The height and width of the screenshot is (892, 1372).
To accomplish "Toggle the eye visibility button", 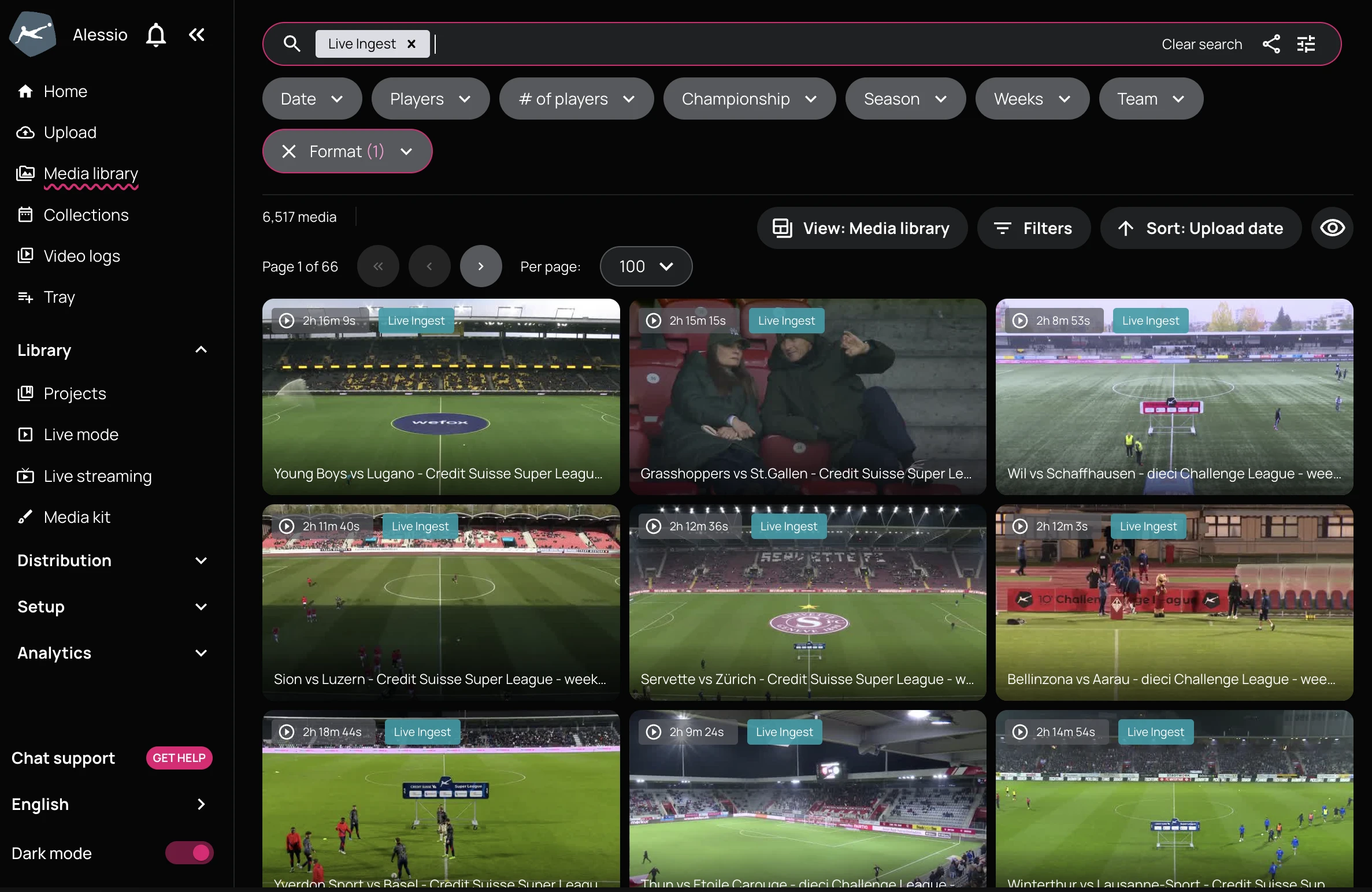I will pyautogui.click(x=1332, y=228).
